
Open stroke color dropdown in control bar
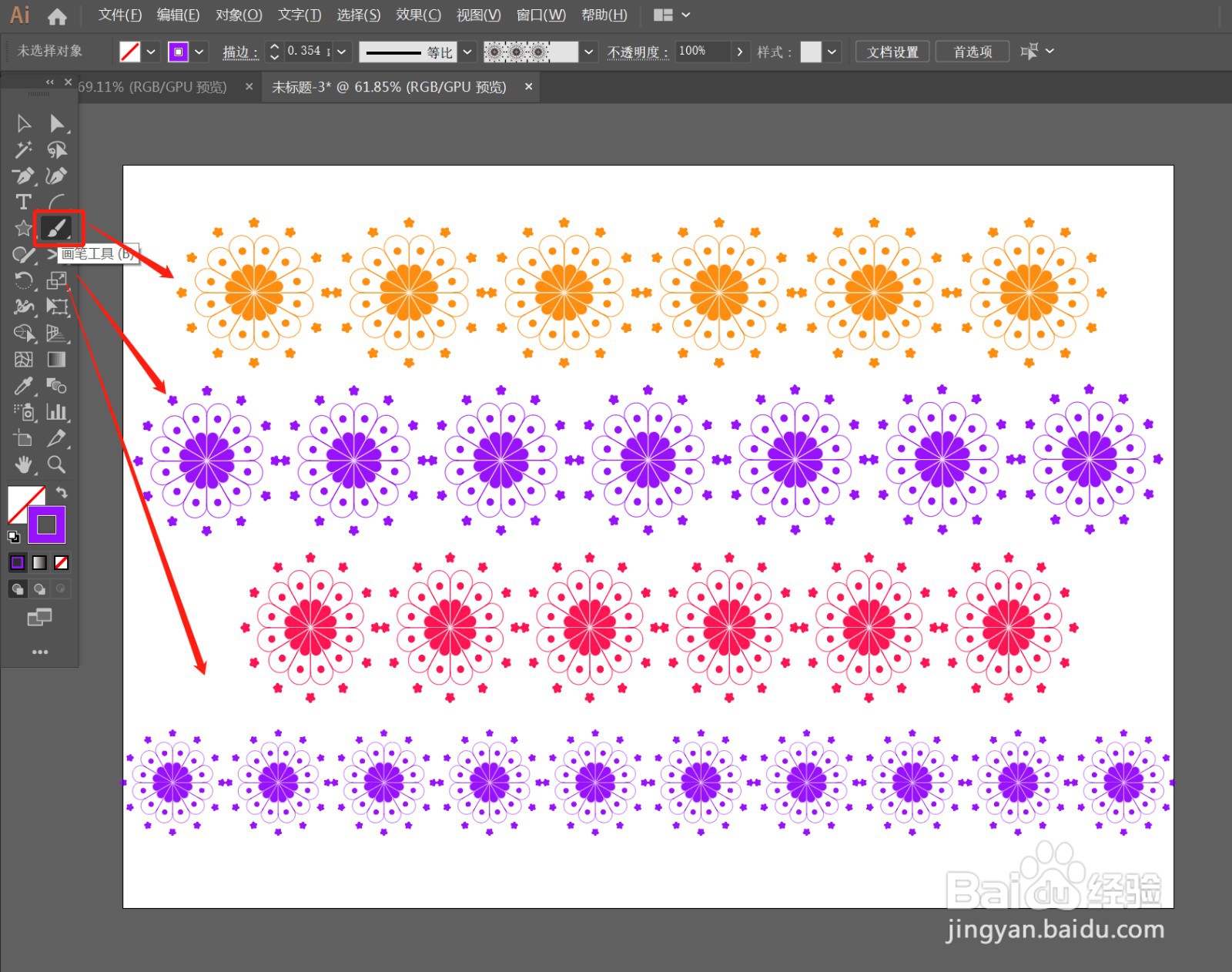[199, 52]
